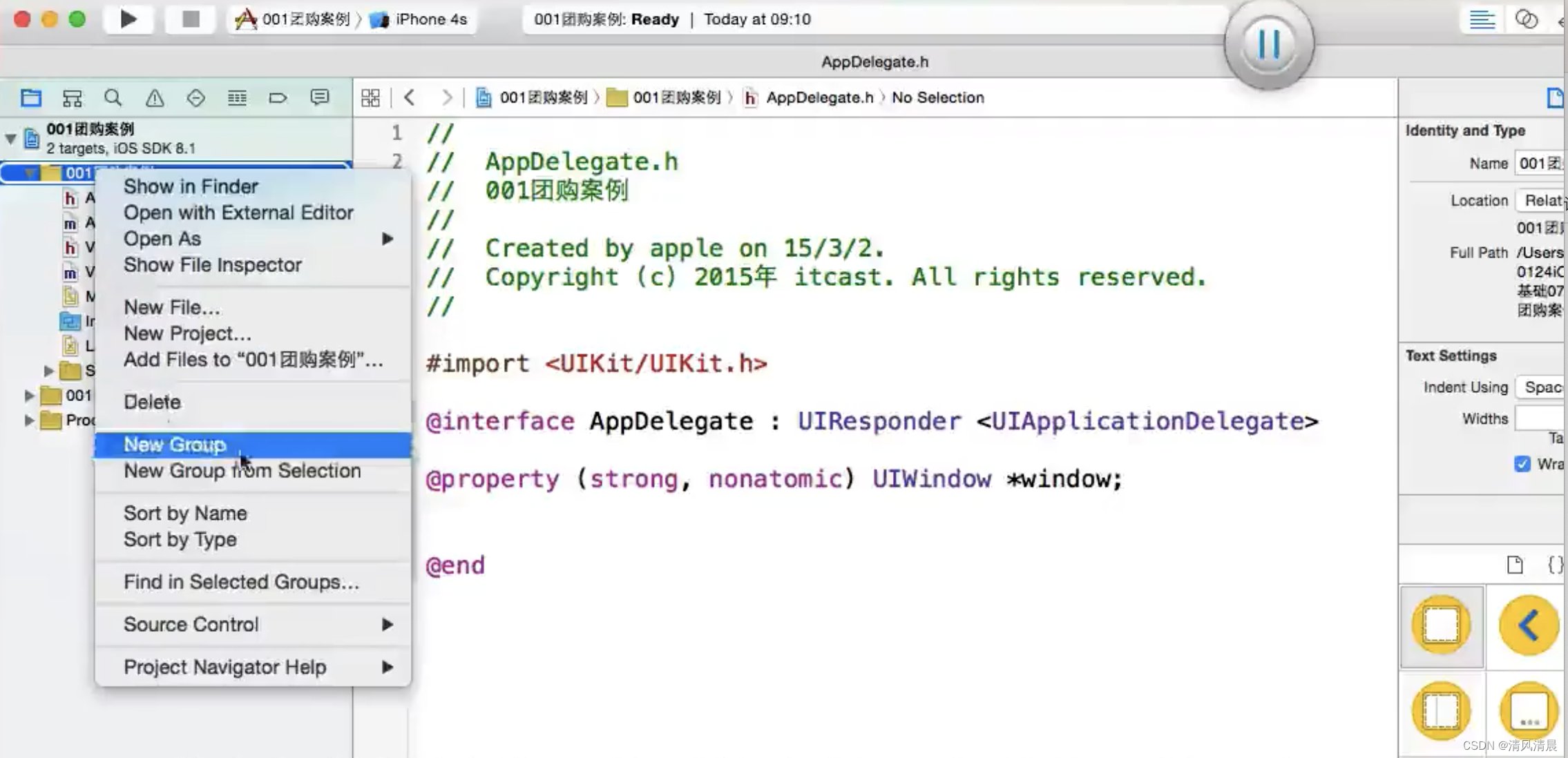Click Delete in the context menu
Screen dimensions: 1568x758
(152, 402)
